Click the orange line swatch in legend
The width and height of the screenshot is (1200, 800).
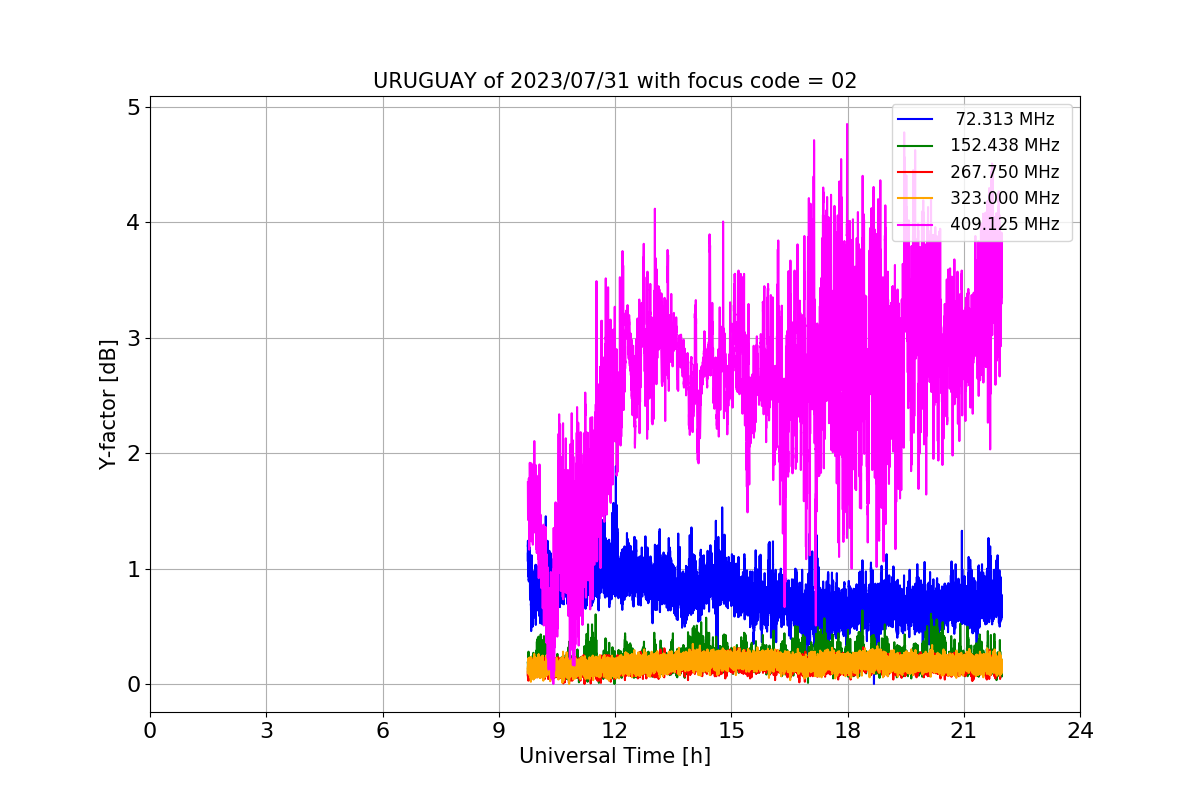pyautogui.click(x=915, y=199)
